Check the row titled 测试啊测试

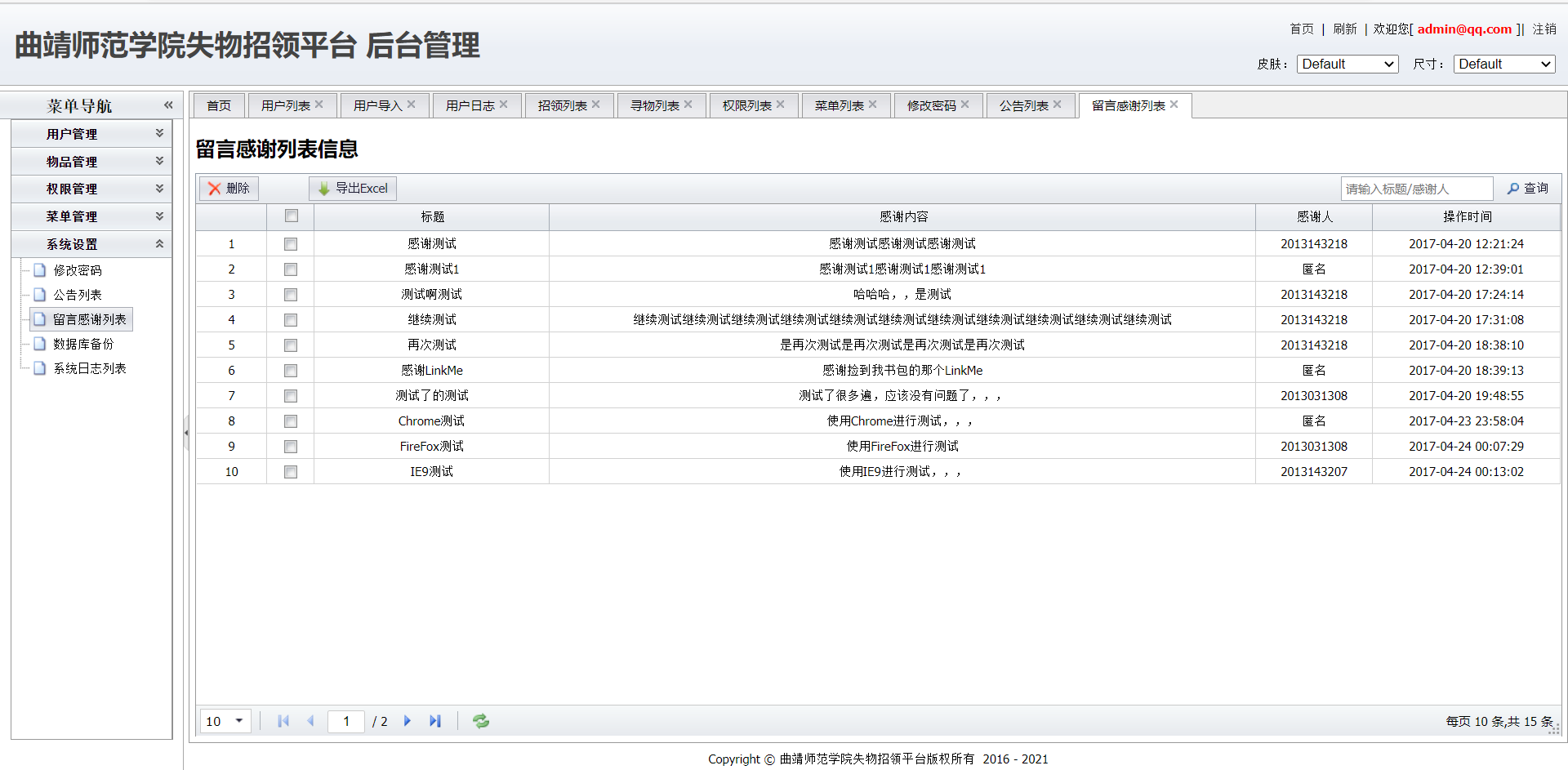tap(291, 295)
